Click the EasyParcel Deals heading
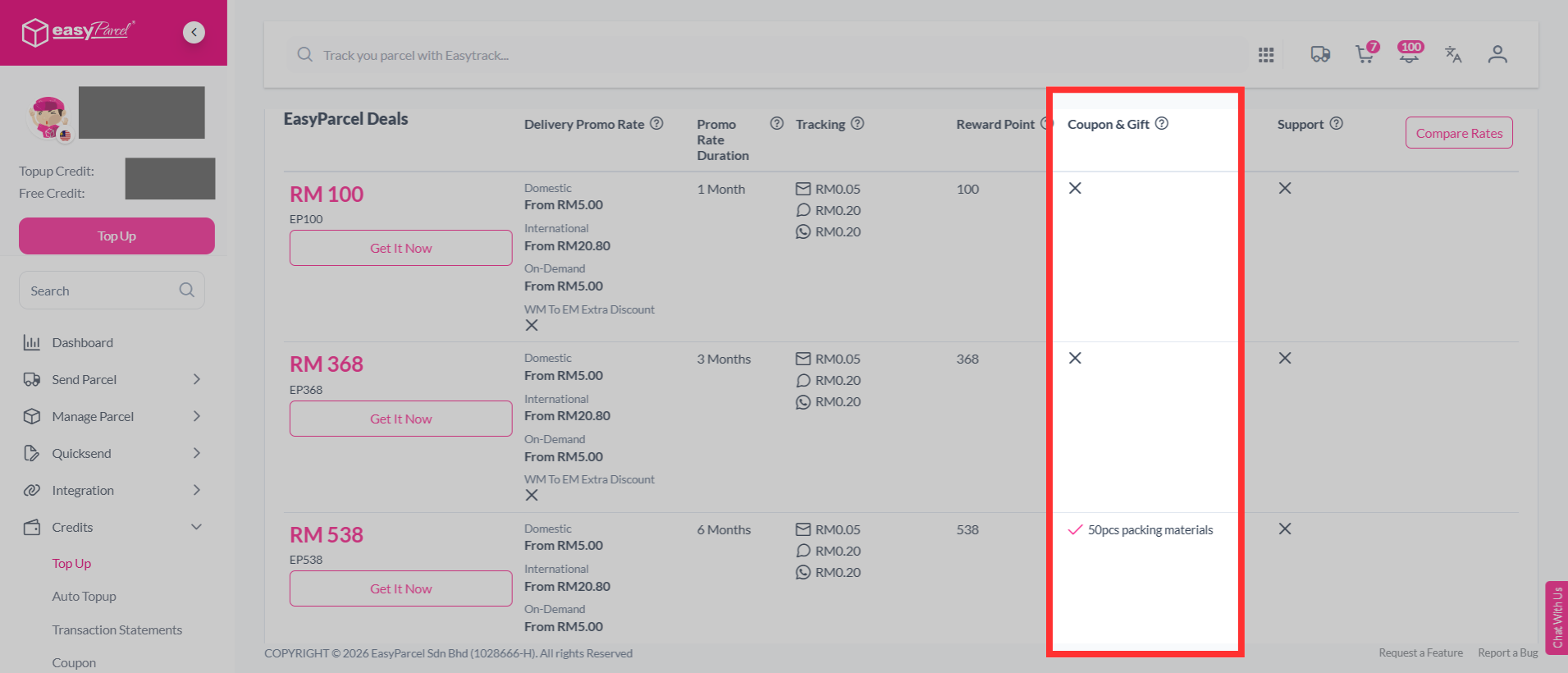 [x=345, y=119]
